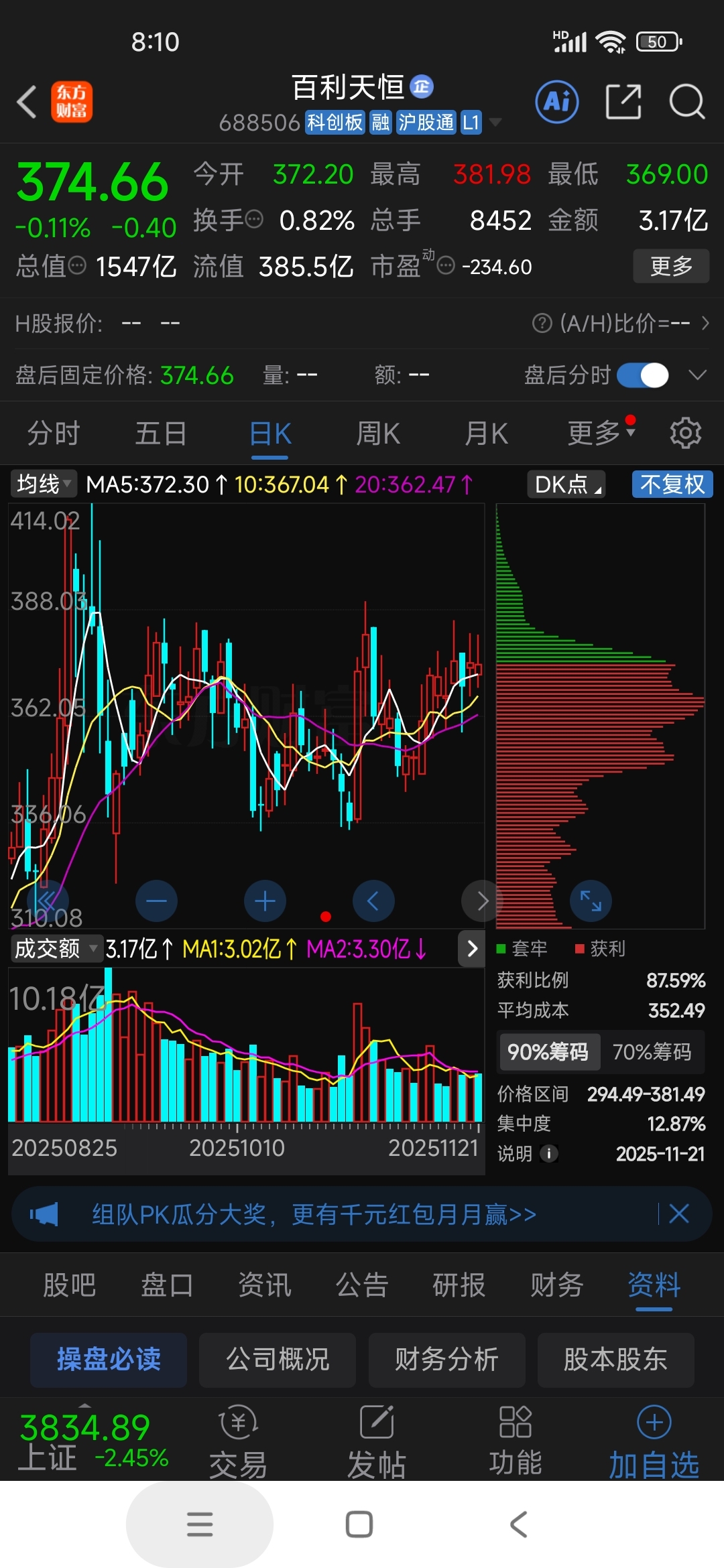Close the 组队PK promotion banner

coord(679,1214)
